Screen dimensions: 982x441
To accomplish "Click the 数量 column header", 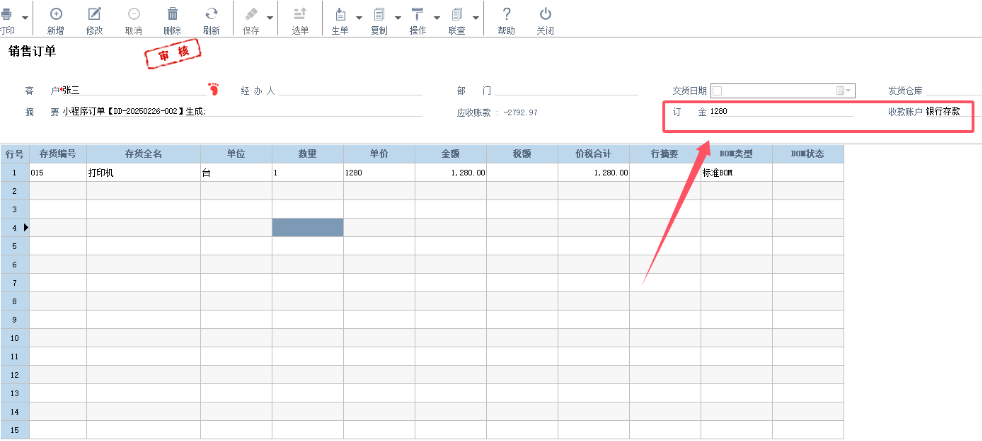I will (x=308, y=154).
